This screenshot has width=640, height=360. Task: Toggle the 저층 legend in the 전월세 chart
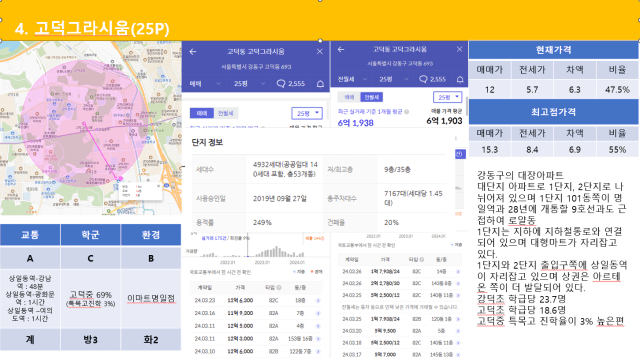point(456,245)
